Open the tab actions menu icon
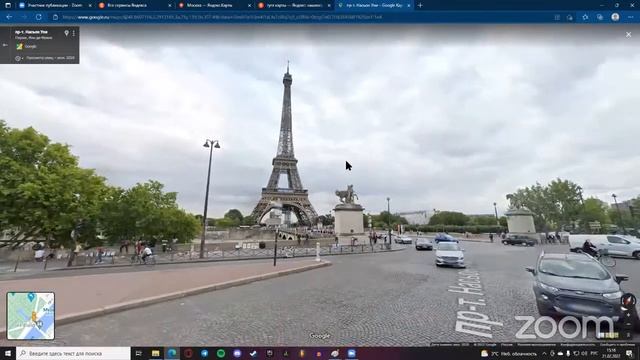Viewport: 640px width, 360px height. 8,5
